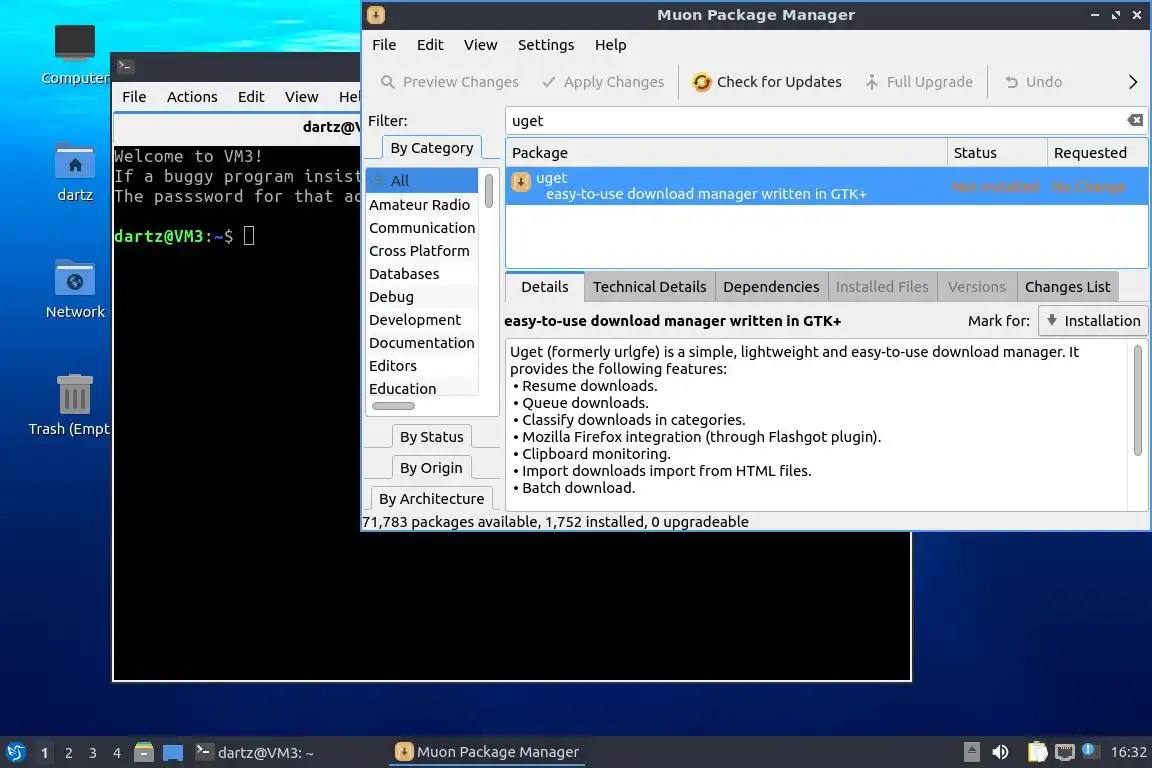Open the volume control in tray
The width and height of the screenshot is (1152, 768).
point(1000,752)
